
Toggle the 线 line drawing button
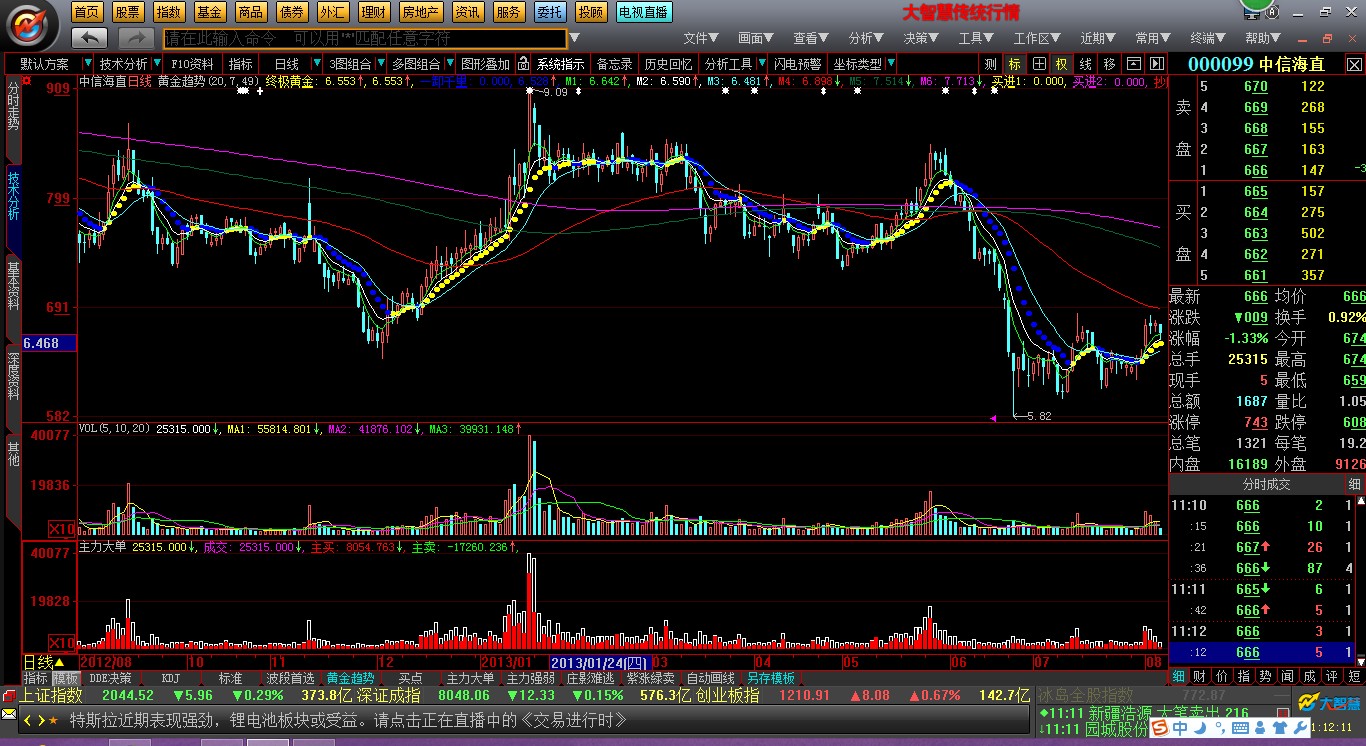1086,64
